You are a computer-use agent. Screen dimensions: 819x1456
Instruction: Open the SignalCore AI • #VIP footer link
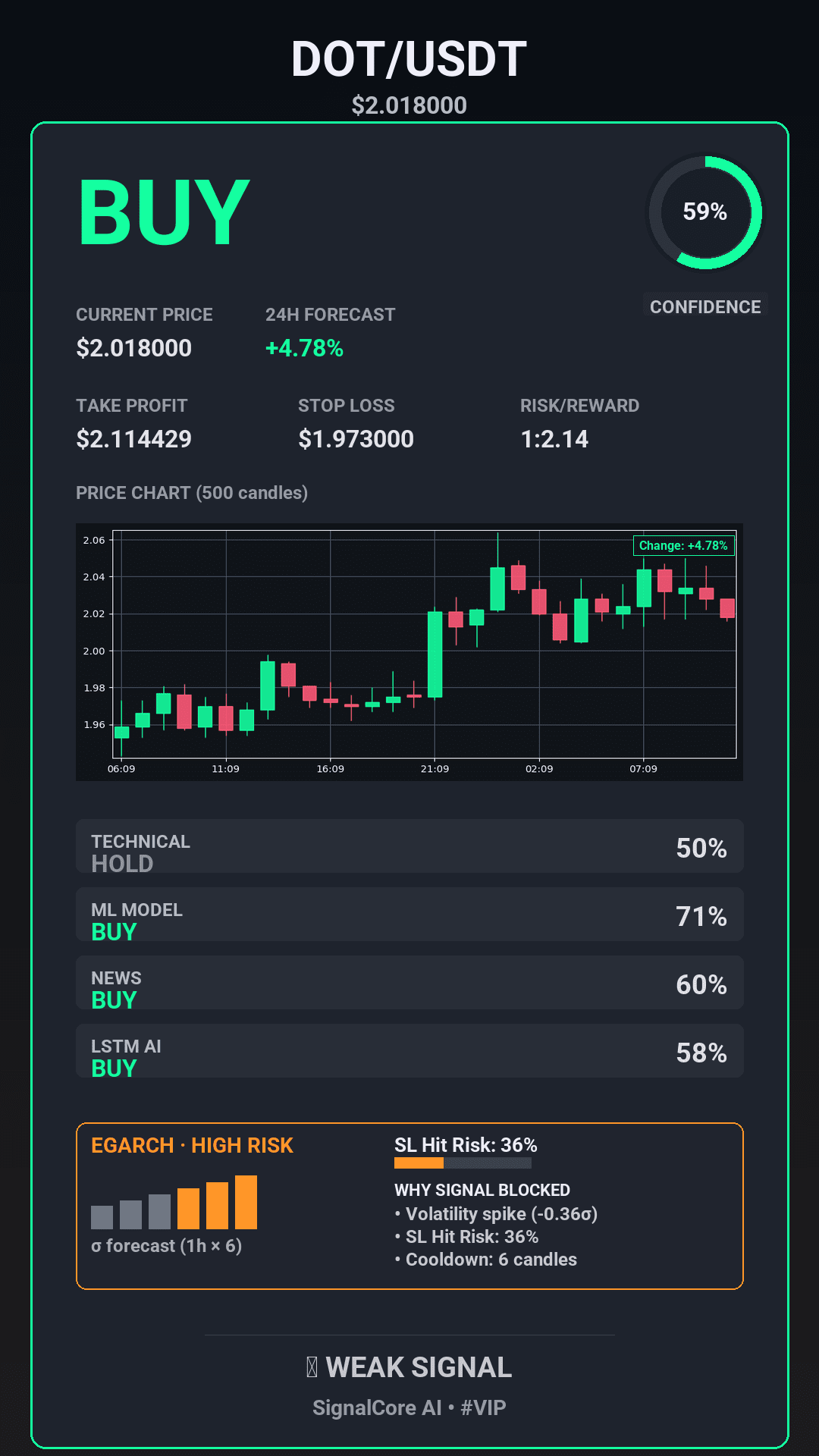(x=409, y=1407)
